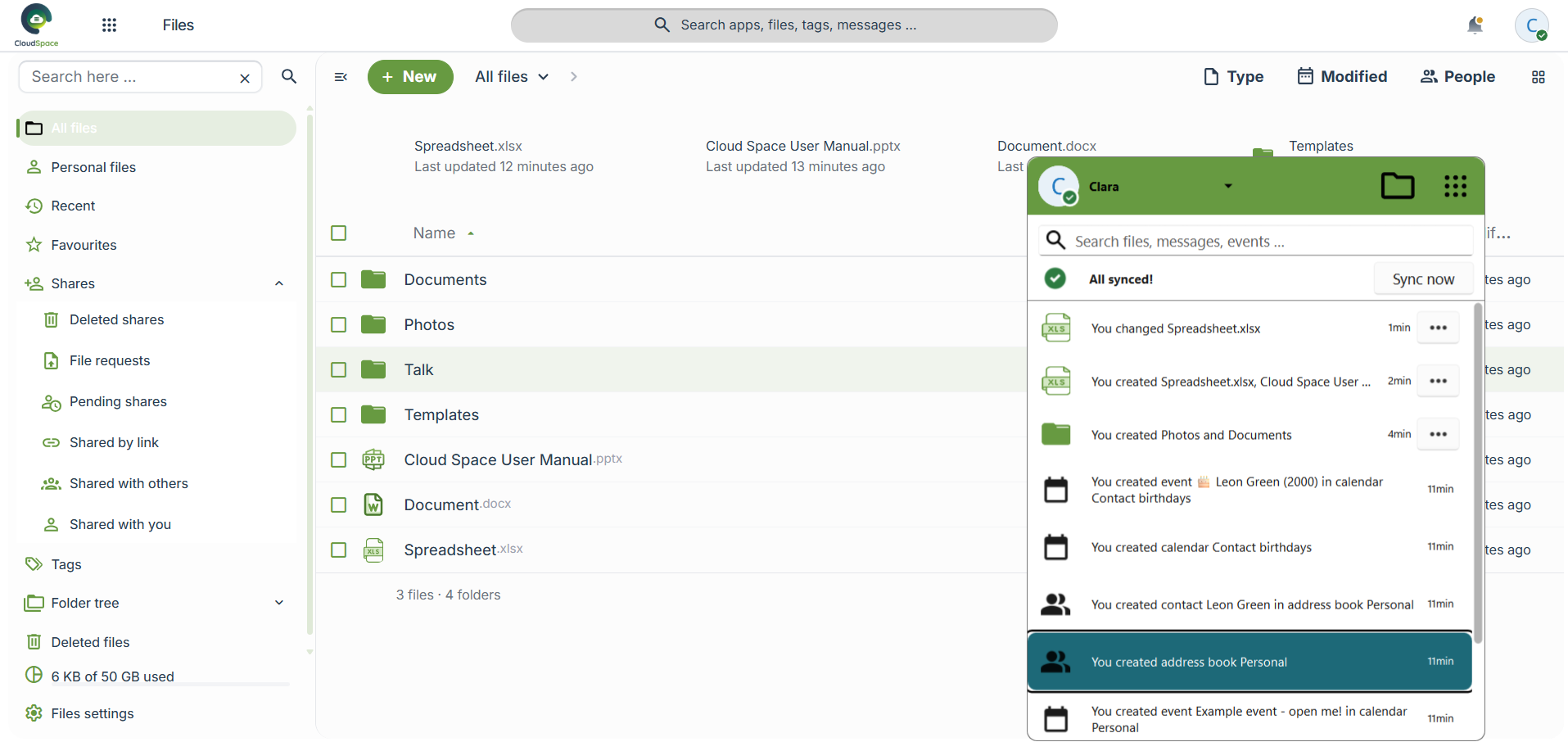1568x742 pixels.
Task: Click Sync now button
Action: coord(1423,279)
